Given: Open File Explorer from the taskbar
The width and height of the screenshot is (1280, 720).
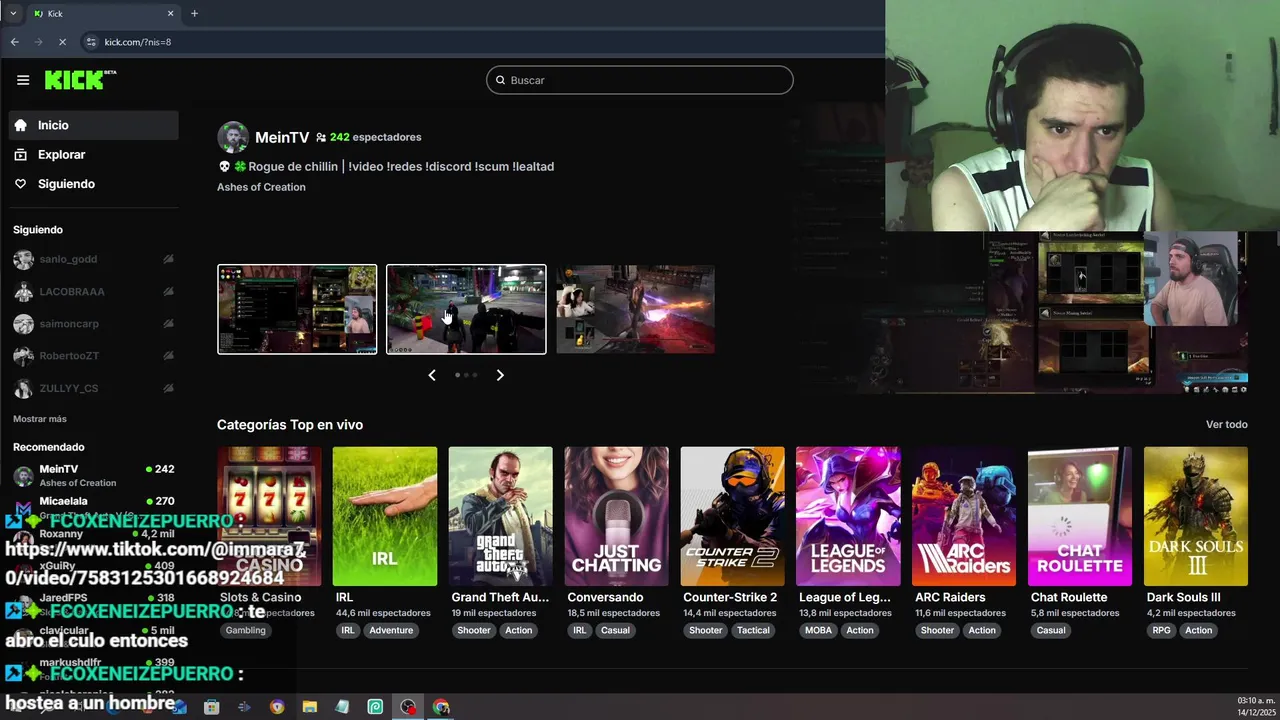Looking at the screenshot, I should tap(310, 707).
